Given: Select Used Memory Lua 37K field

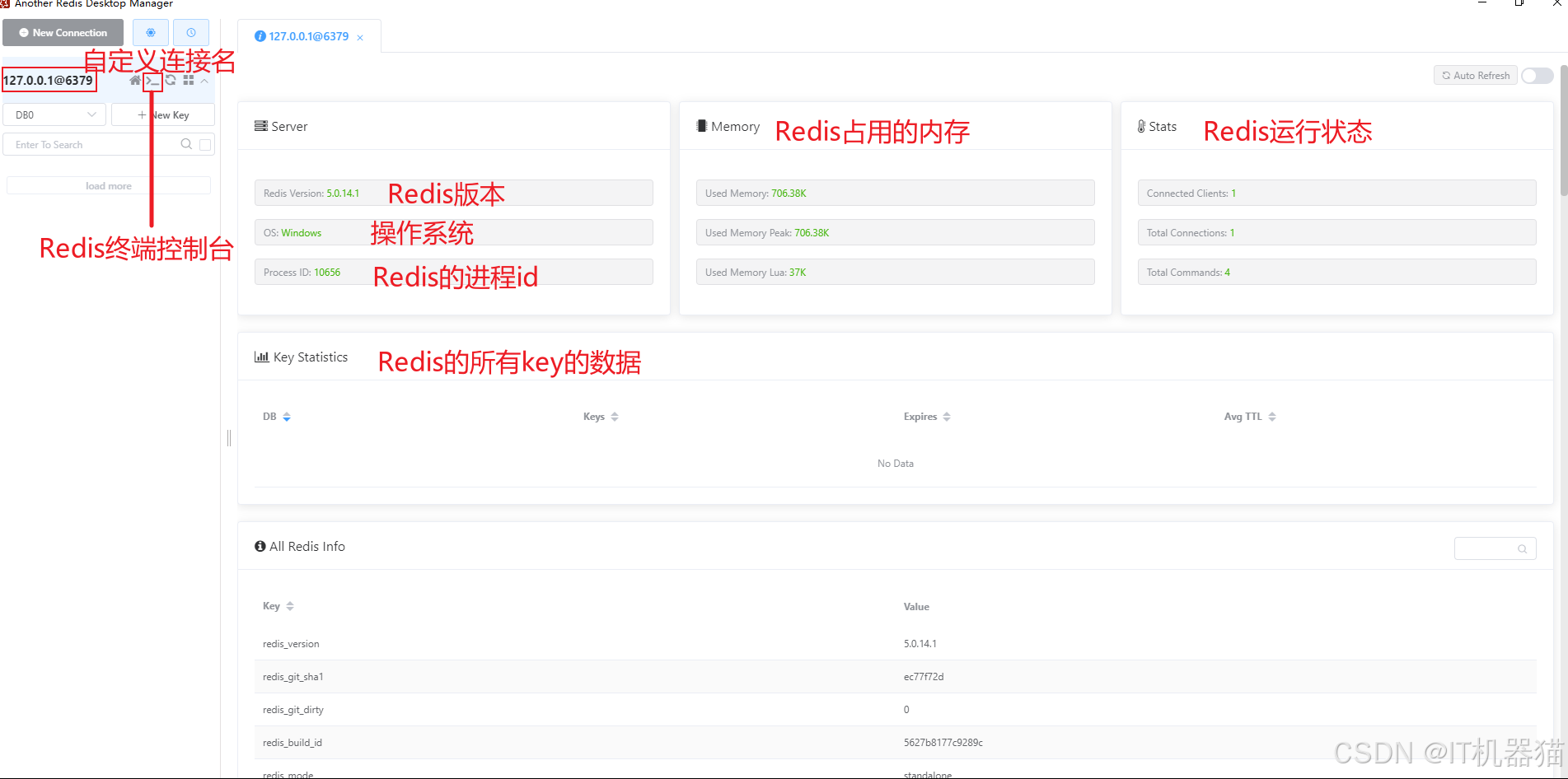Looking at the screenshot, I should click(x=896, y=272).
